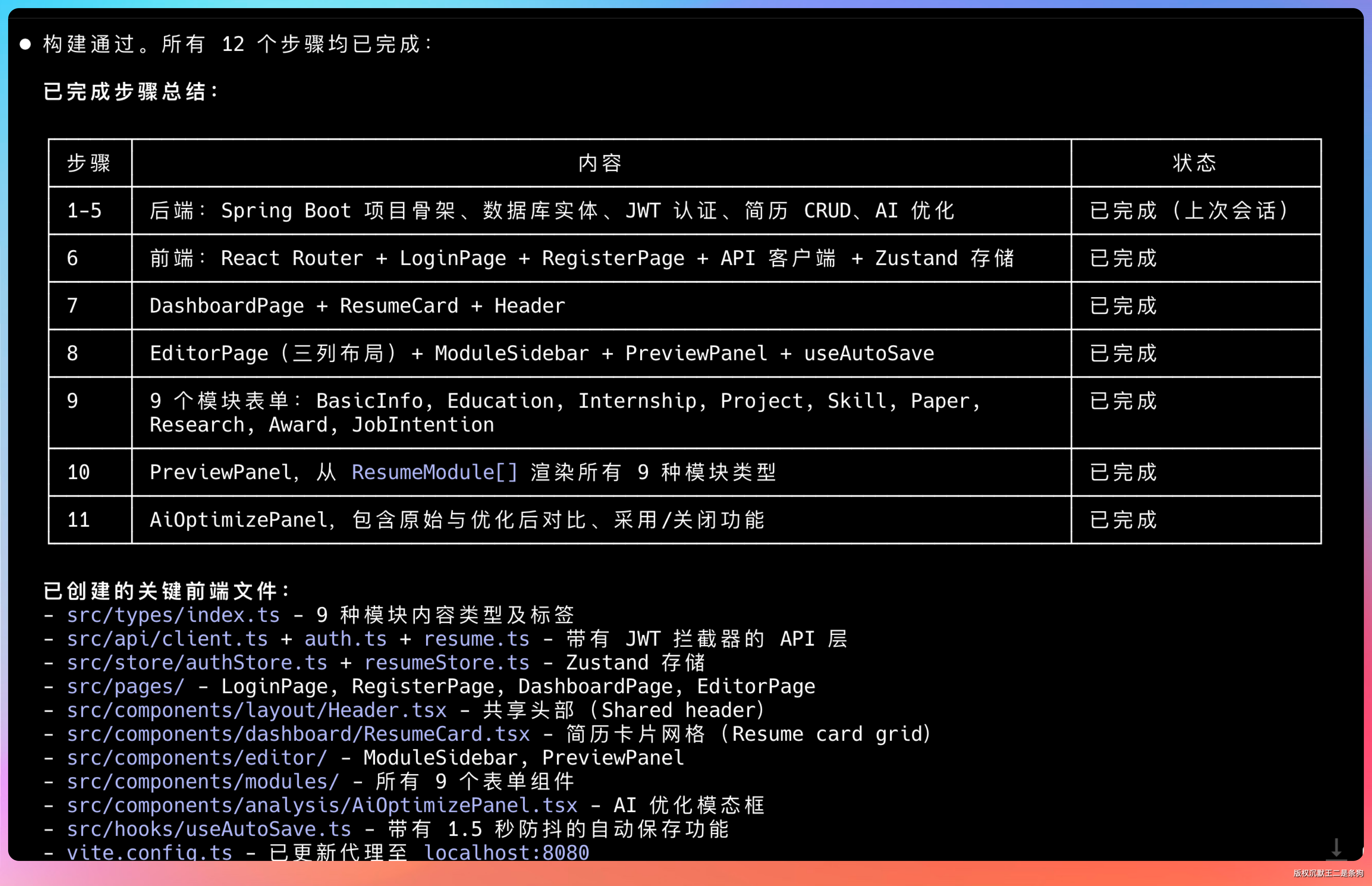Open the src/types/index.ts file link
Screen dimensions: 1372x886
tap(173, 615)
